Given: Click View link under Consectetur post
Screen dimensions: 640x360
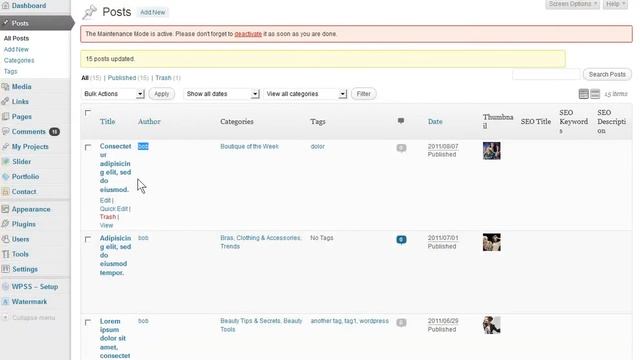Looking at the screenshot, I should 107,225.
